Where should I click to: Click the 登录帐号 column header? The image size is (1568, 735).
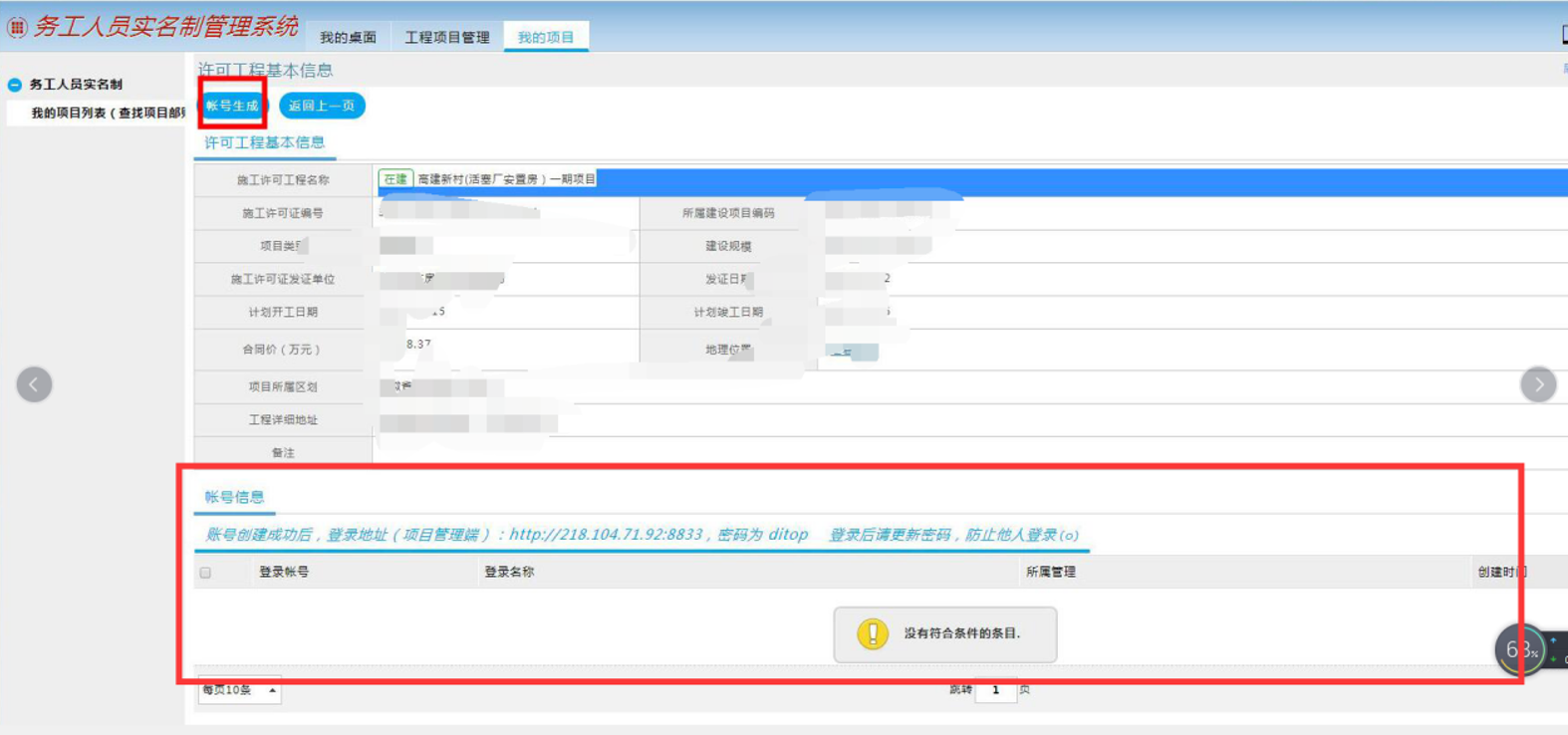[x=284, y=573]
